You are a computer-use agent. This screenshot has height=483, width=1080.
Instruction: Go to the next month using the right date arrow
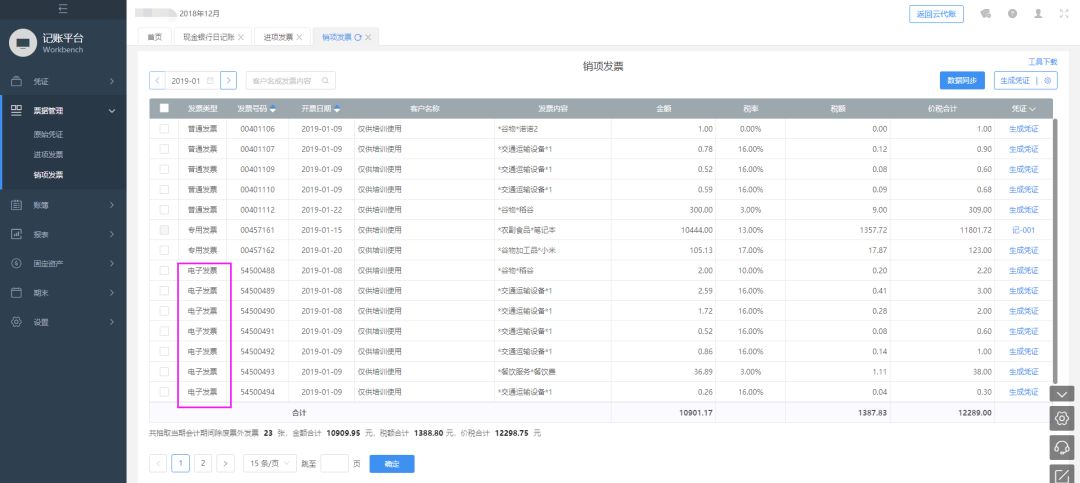point(229,81)
